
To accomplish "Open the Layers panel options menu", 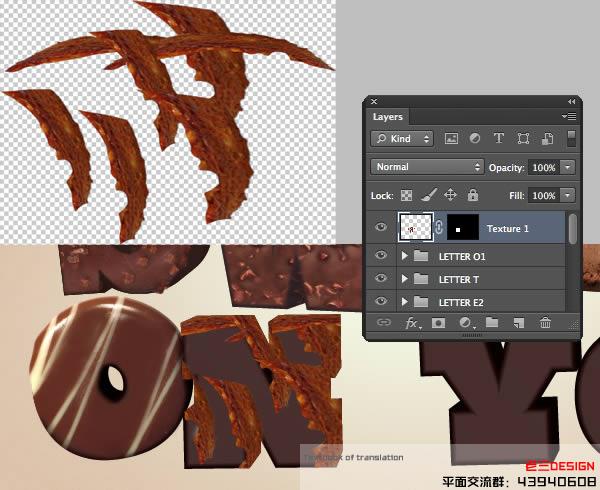I will click(x=570, y=117).
